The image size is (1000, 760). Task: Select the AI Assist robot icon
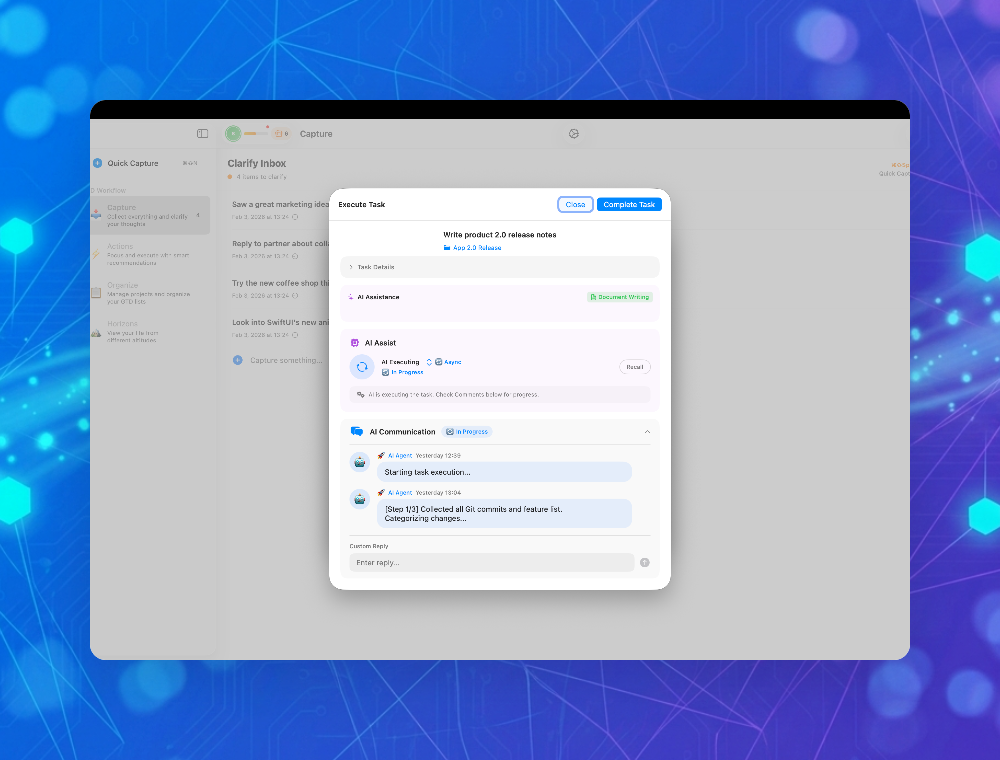click(355, 342)
